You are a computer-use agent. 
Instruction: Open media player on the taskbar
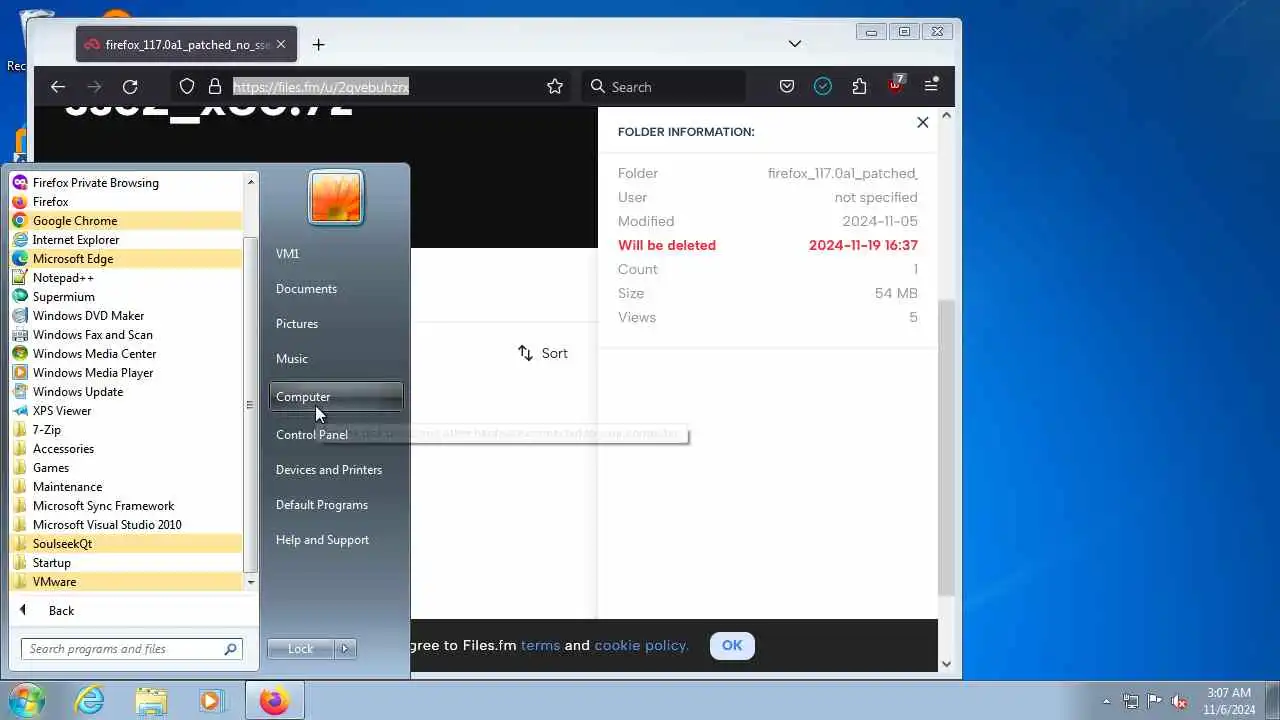click(211, 700)
